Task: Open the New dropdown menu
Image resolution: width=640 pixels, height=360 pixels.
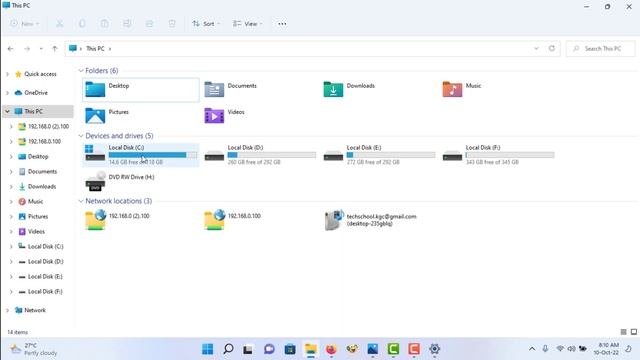Action: (25, 24)
